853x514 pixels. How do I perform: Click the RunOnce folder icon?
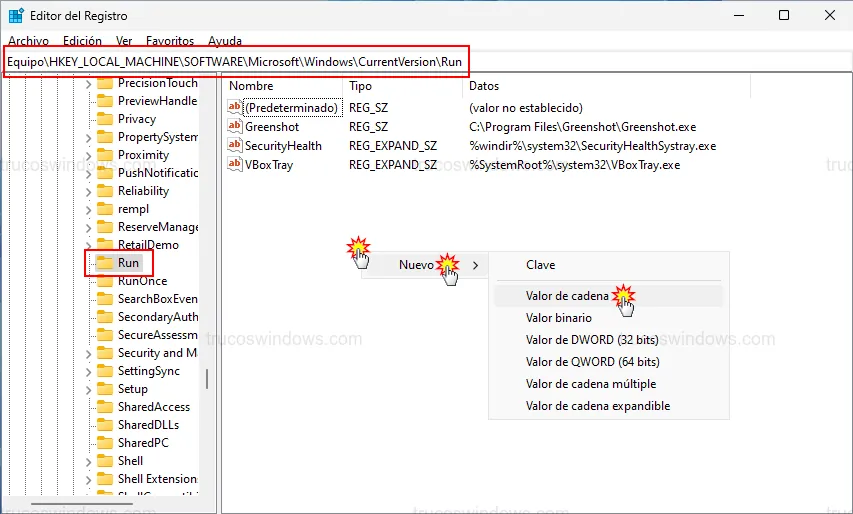[x=103, y=281]
